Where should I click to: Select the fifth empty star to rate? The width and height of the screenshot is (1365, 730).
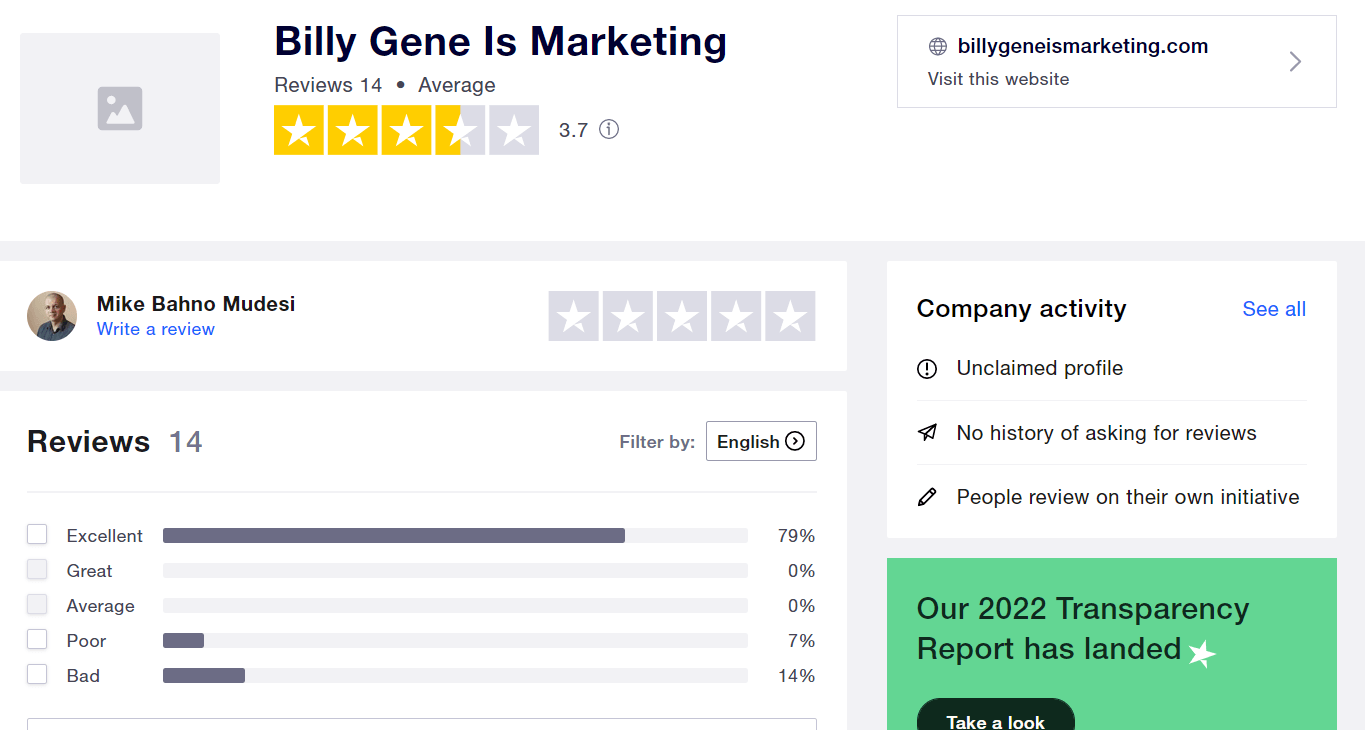click(x=790, y=316)
